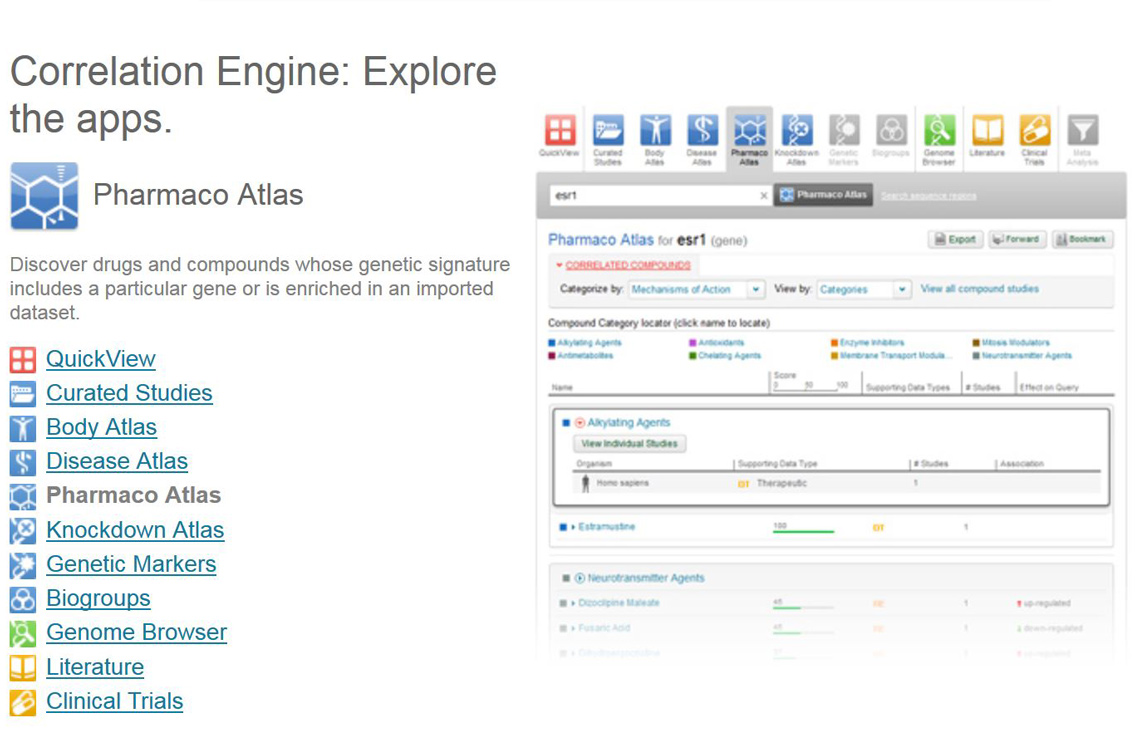This screenshot has height=735, width=1140.
Task: Select Body Atlas icon in the top toolbar
Action: click(655, 131)
